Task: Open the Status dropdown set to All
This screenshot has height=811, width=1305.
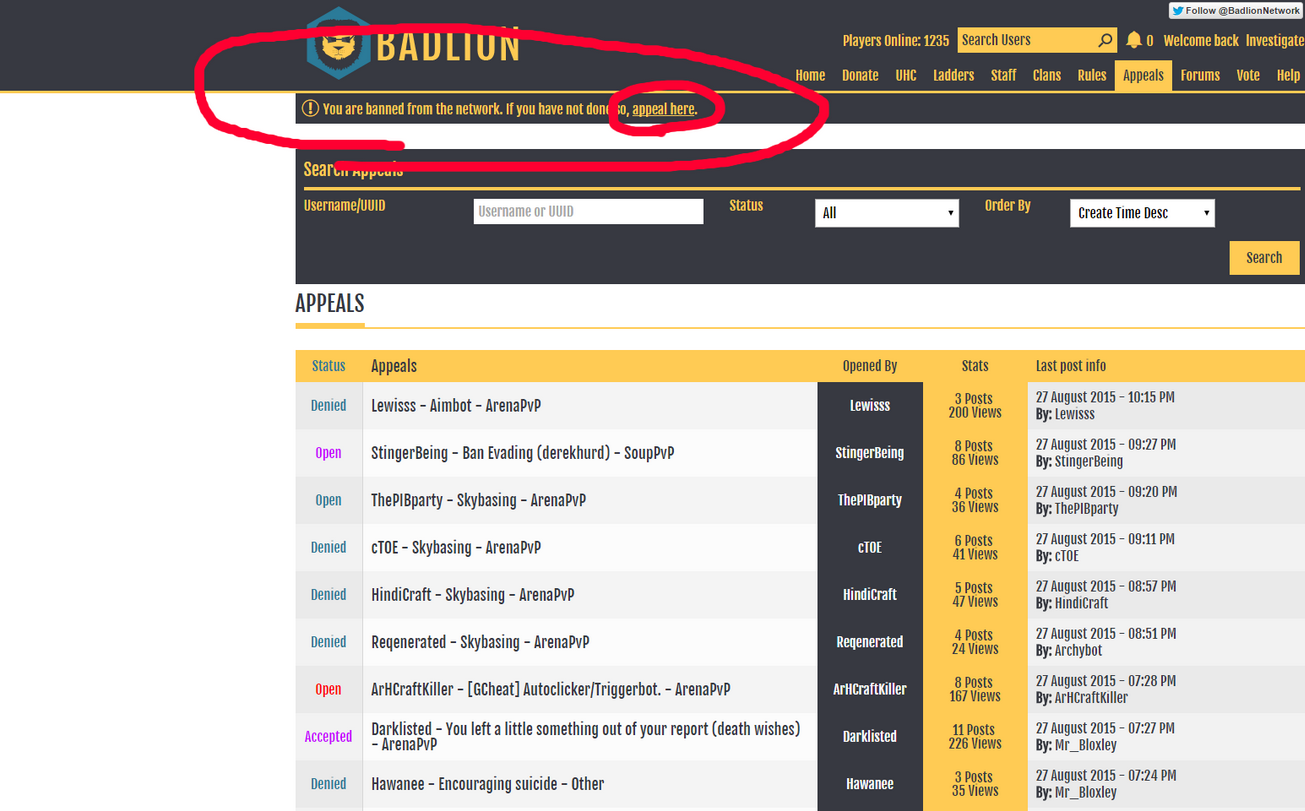Action: click(887, 213)
